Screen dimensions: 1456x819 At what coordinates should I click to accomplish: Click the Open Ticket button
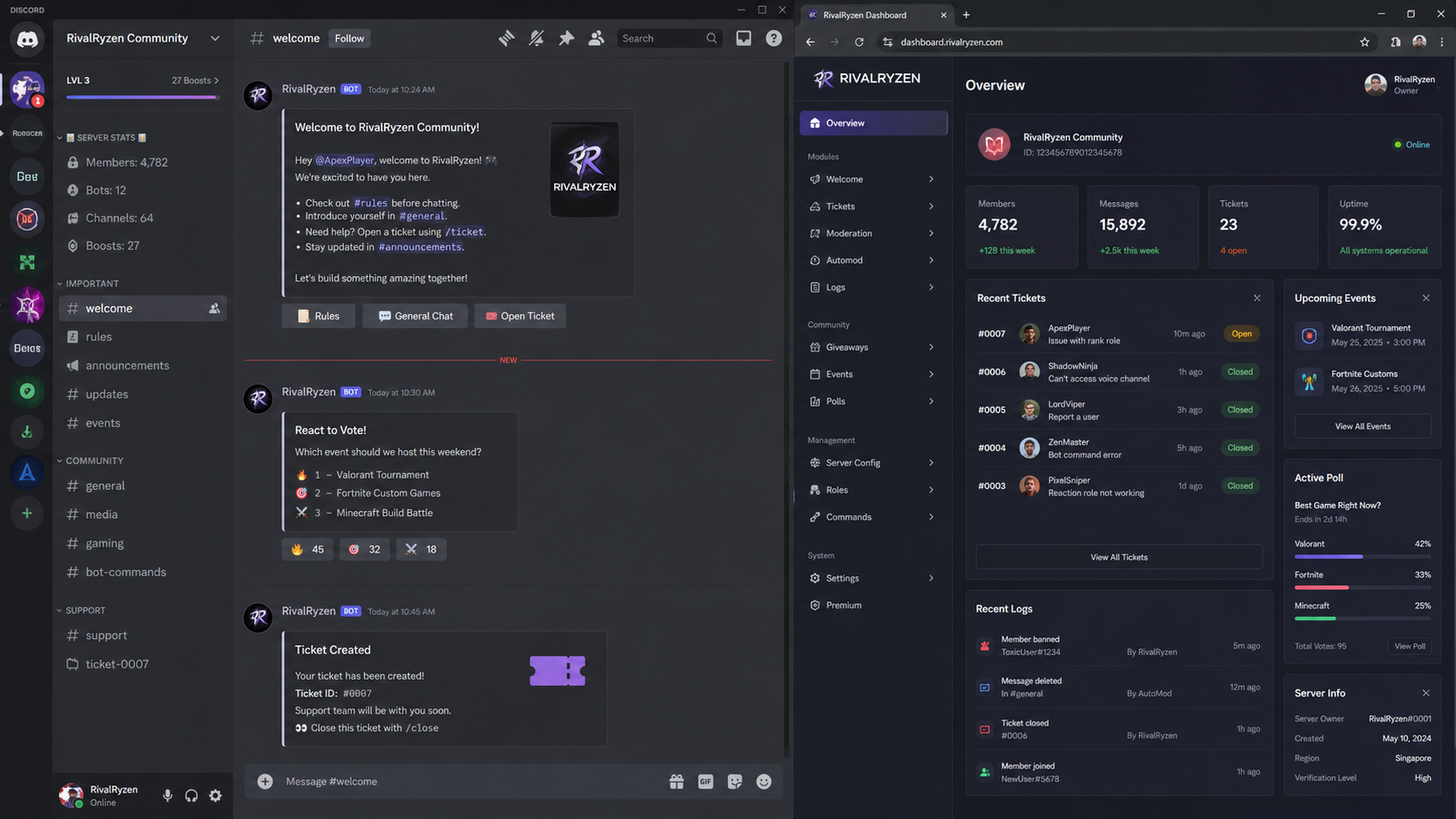pyautogui.click(x=520, y=316)
